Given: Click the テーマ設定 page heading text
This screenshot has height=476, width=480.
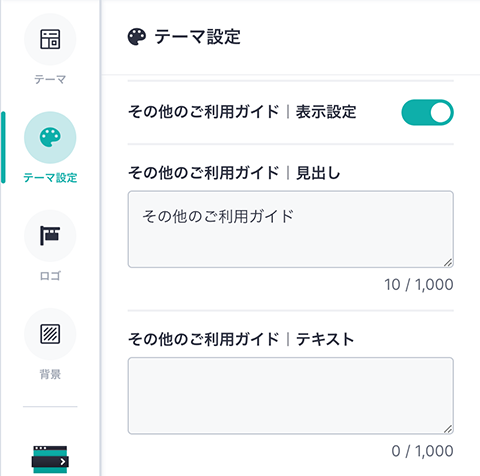Looking at the screenshot, I should pyautogui.click(x=197, y=37).
